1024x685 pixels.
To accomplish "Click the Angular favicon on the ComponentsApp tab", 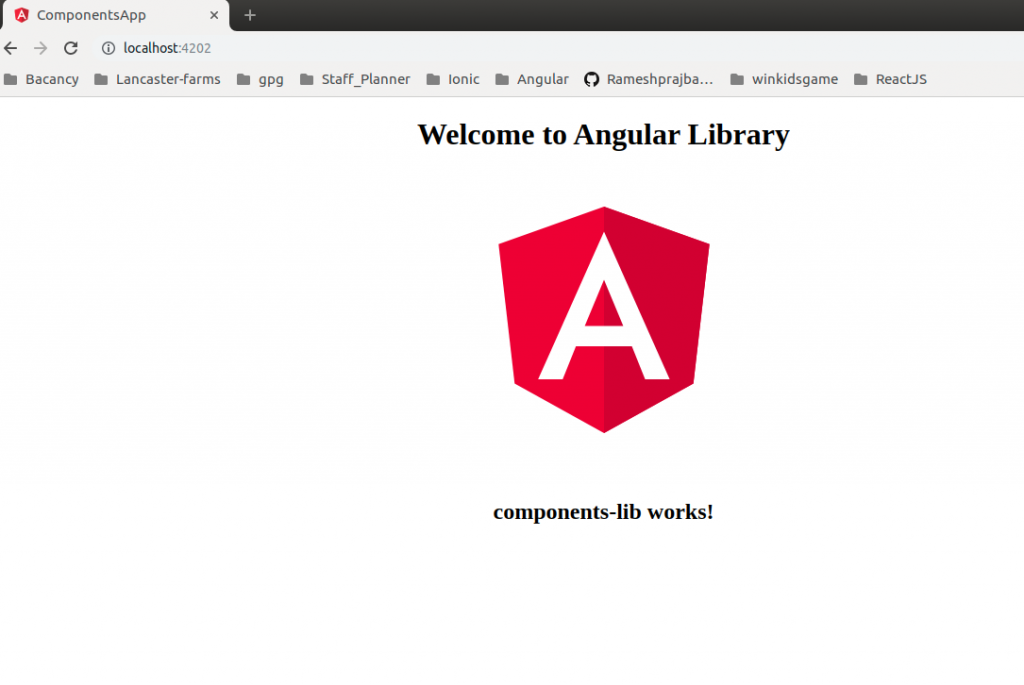I will [x=22, y=15].
